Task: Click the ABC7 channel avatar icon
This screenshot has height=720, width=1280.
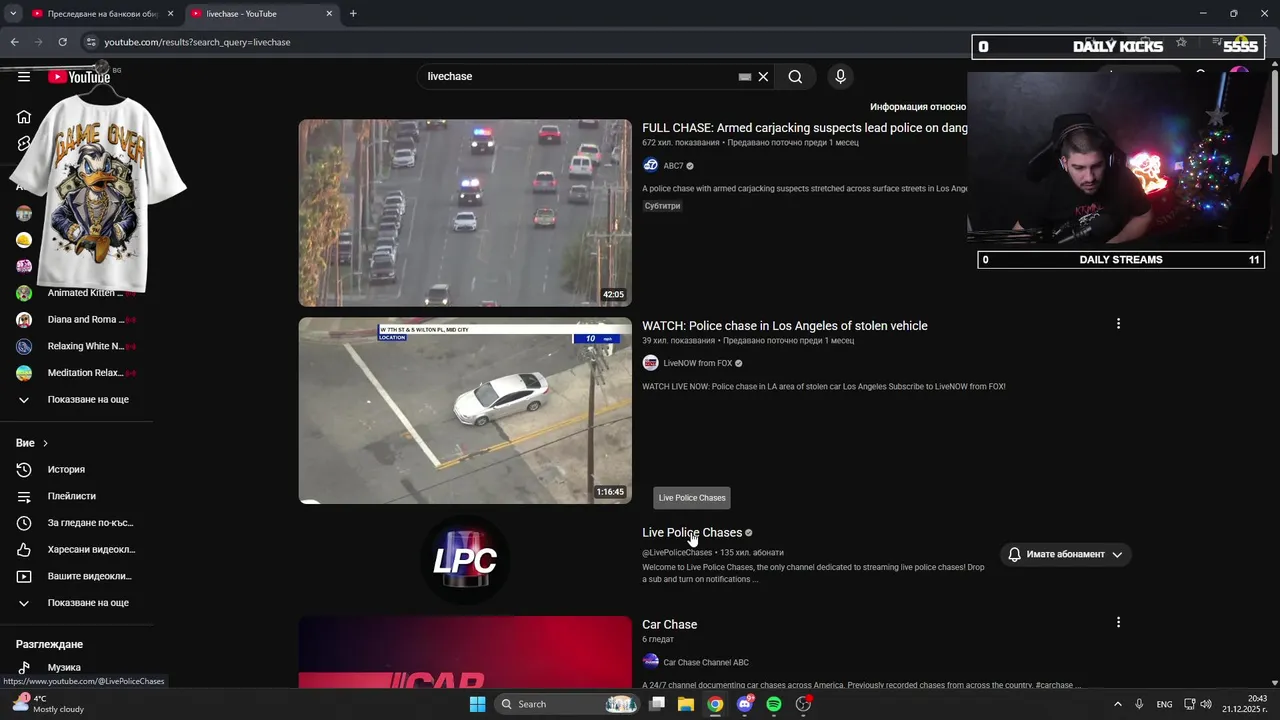Action: pyautogui.click(x=650, y=166)
